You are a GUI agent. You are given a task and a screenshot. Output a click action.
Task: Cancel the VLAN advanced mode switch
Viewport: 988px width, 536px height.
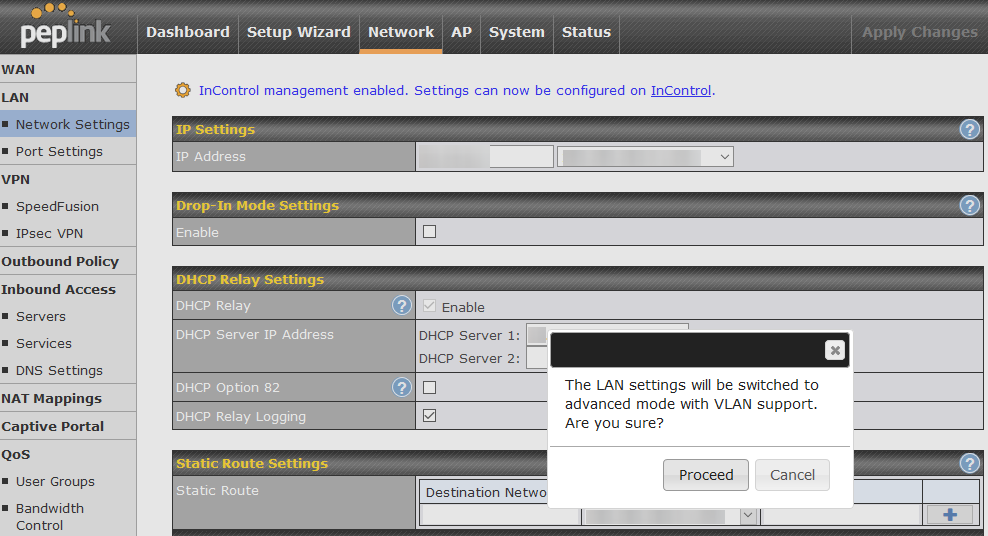coord(792,475)
